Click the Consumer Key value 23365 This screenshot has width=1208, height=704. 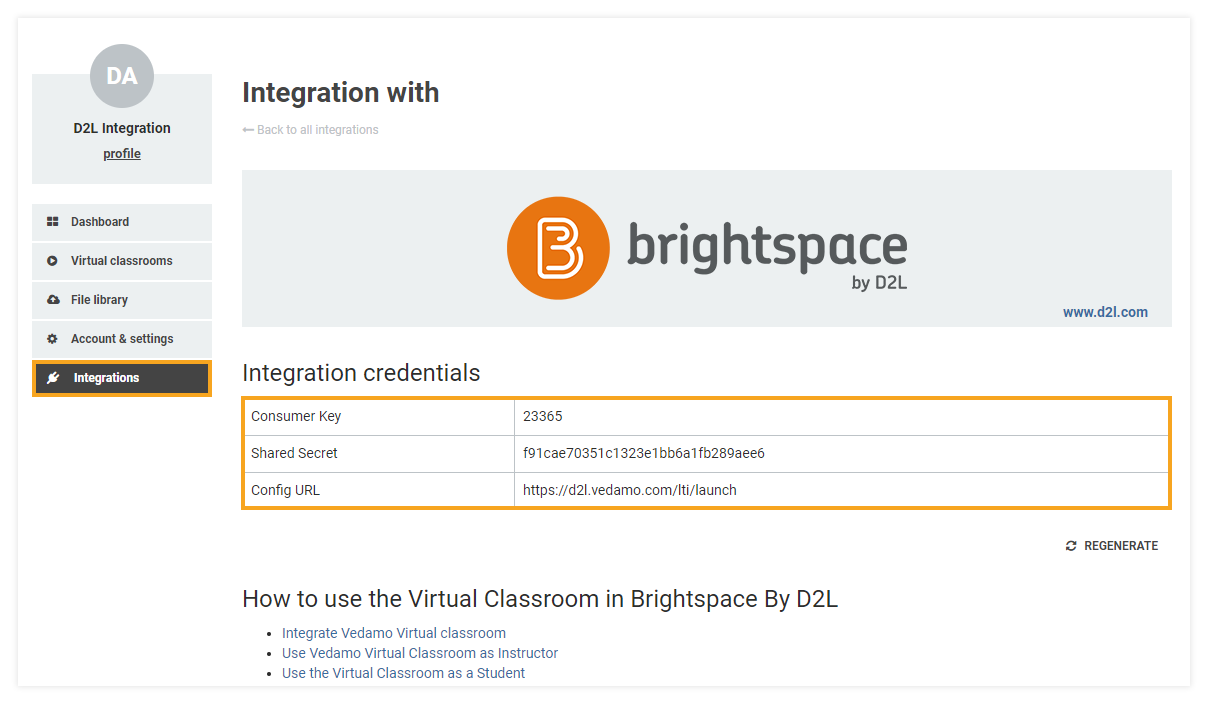pyautogui.click(x=543, y=416)
